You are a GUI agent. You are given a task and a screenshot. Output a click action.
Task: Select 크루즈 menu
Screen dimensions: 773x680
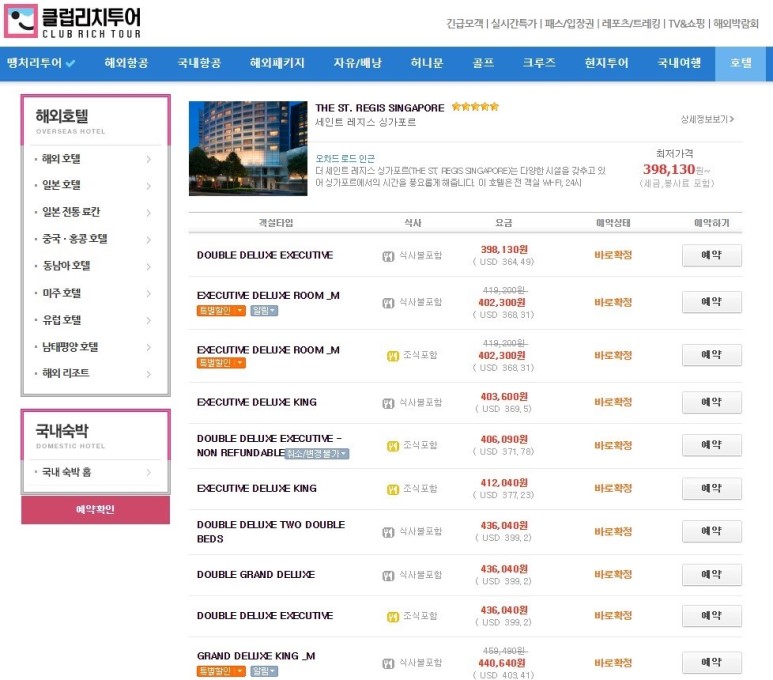[539, 63]
